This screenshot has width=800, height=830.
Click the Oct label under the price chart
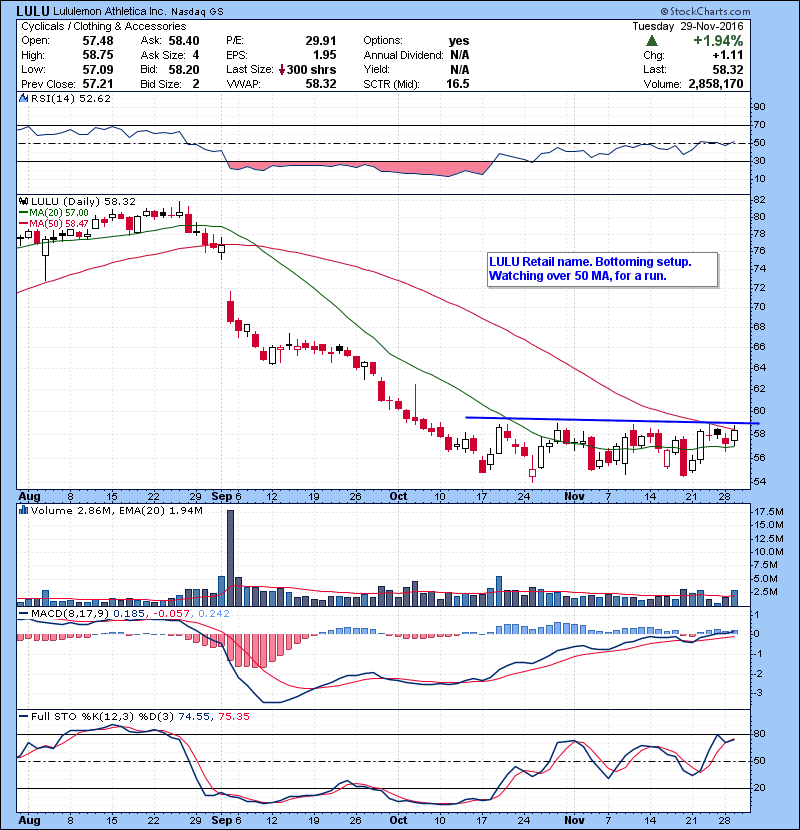(398, 496)
